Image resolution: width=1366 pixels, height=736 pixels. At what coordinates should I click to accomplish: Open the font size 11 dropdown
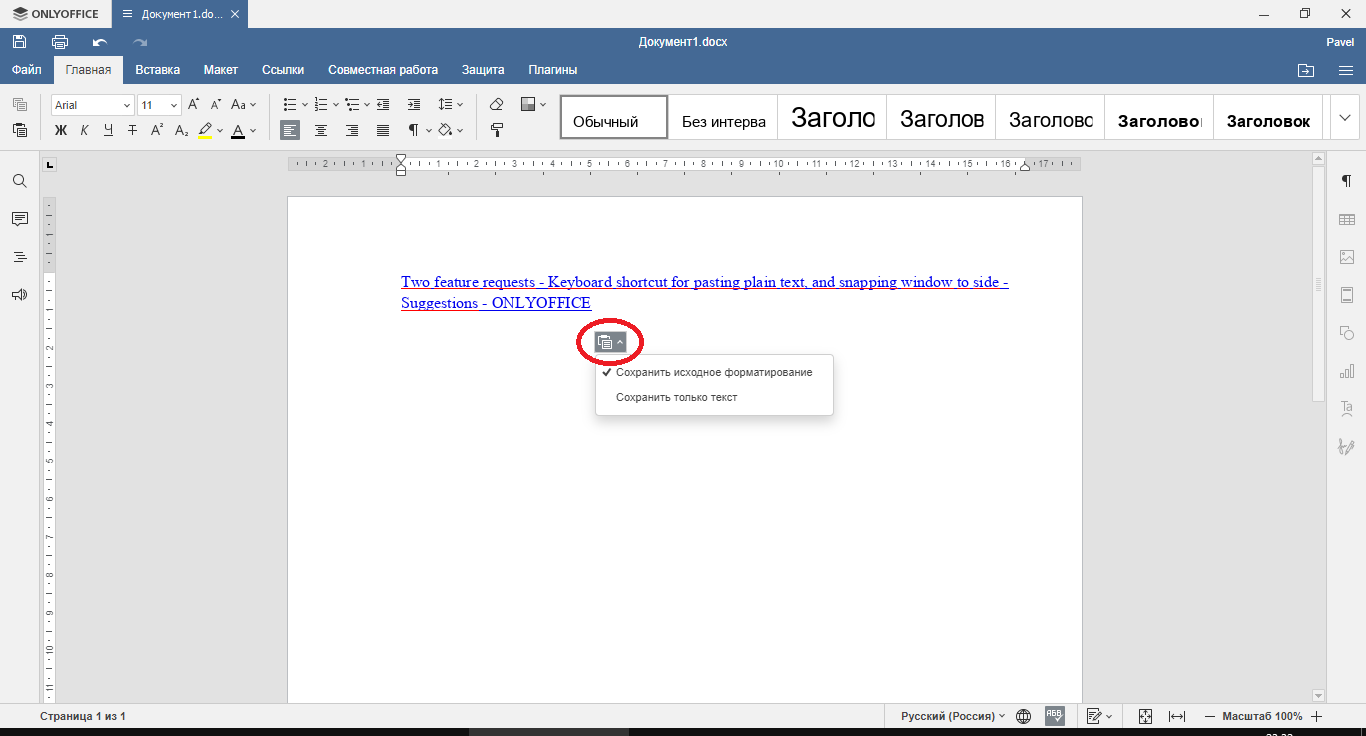pos(175,105)
